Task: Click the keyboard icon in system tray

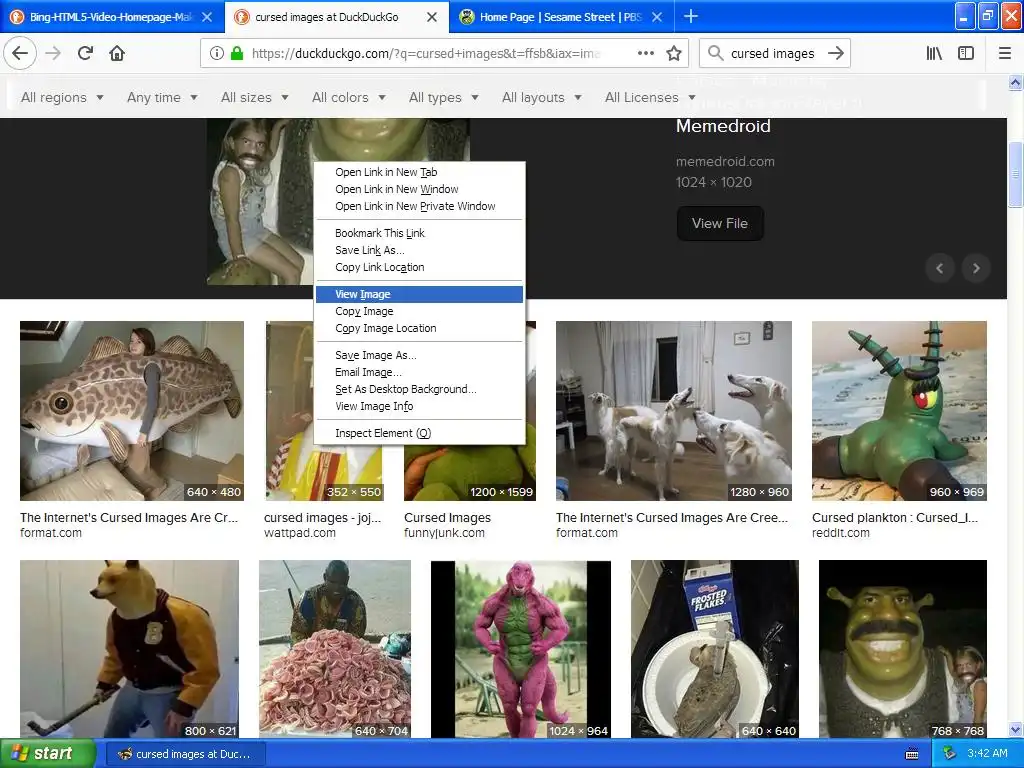Action: tap(912, 754)
